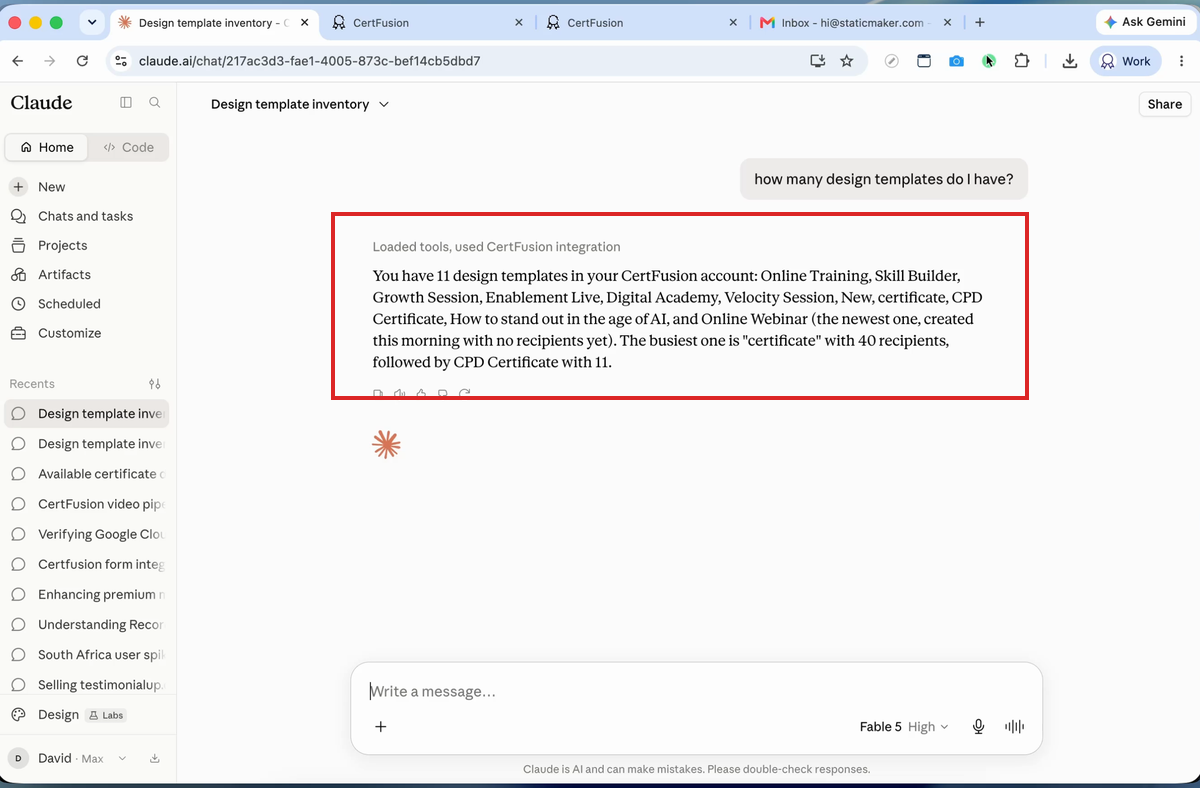Close the Inbox Gmail browser tab
Image resolution: width=1200 pixels, height=788 pixels.
click(x=947, y=22)
